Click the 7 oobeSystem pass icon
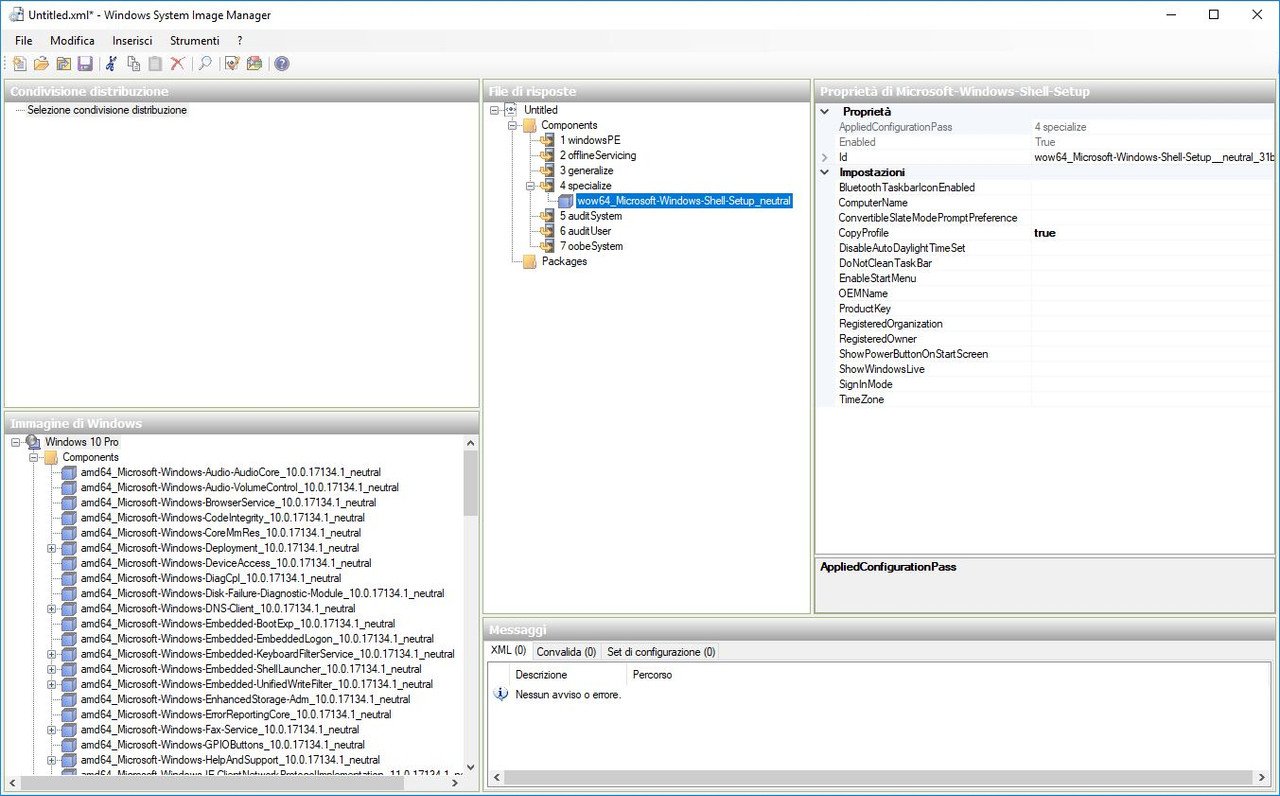Screen dimensions: 1280x796 pyautogui.click(x=547, y=246)
